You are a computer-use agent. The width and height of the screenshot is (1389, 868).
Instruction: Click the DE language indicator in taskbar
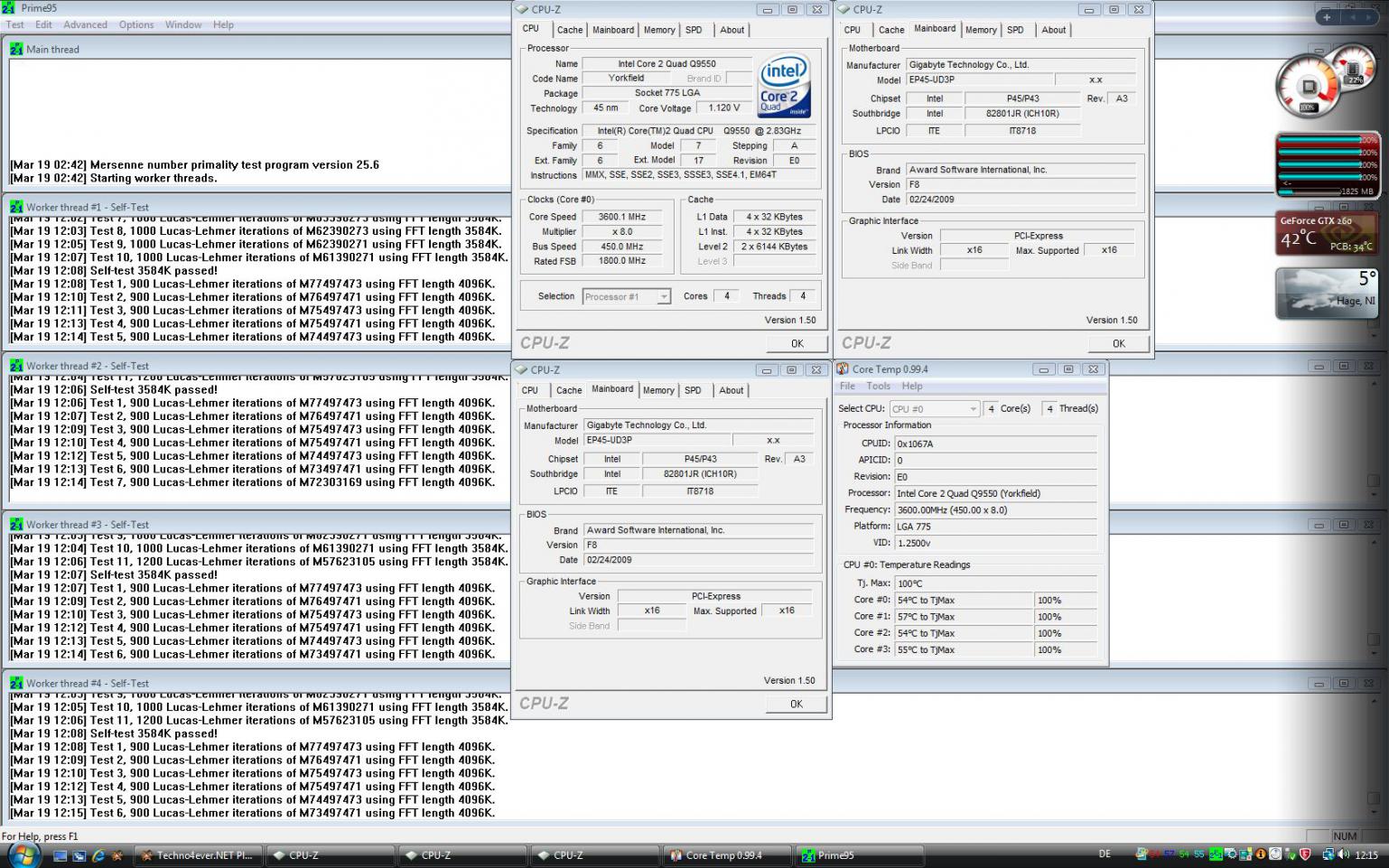point(1105,854)
